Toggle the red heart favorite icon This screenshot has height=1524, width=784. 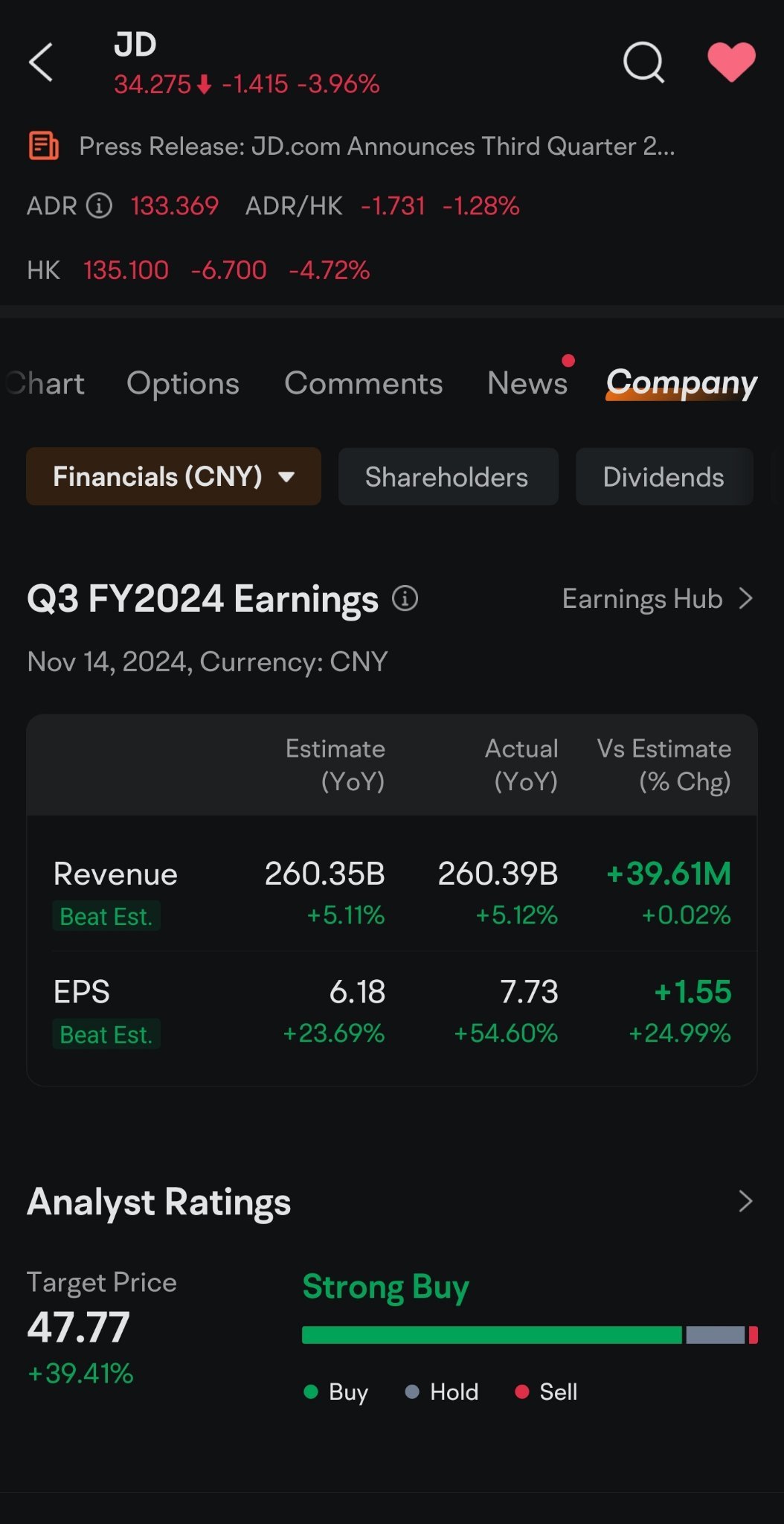pyautogui.click(x=731, y=62)
